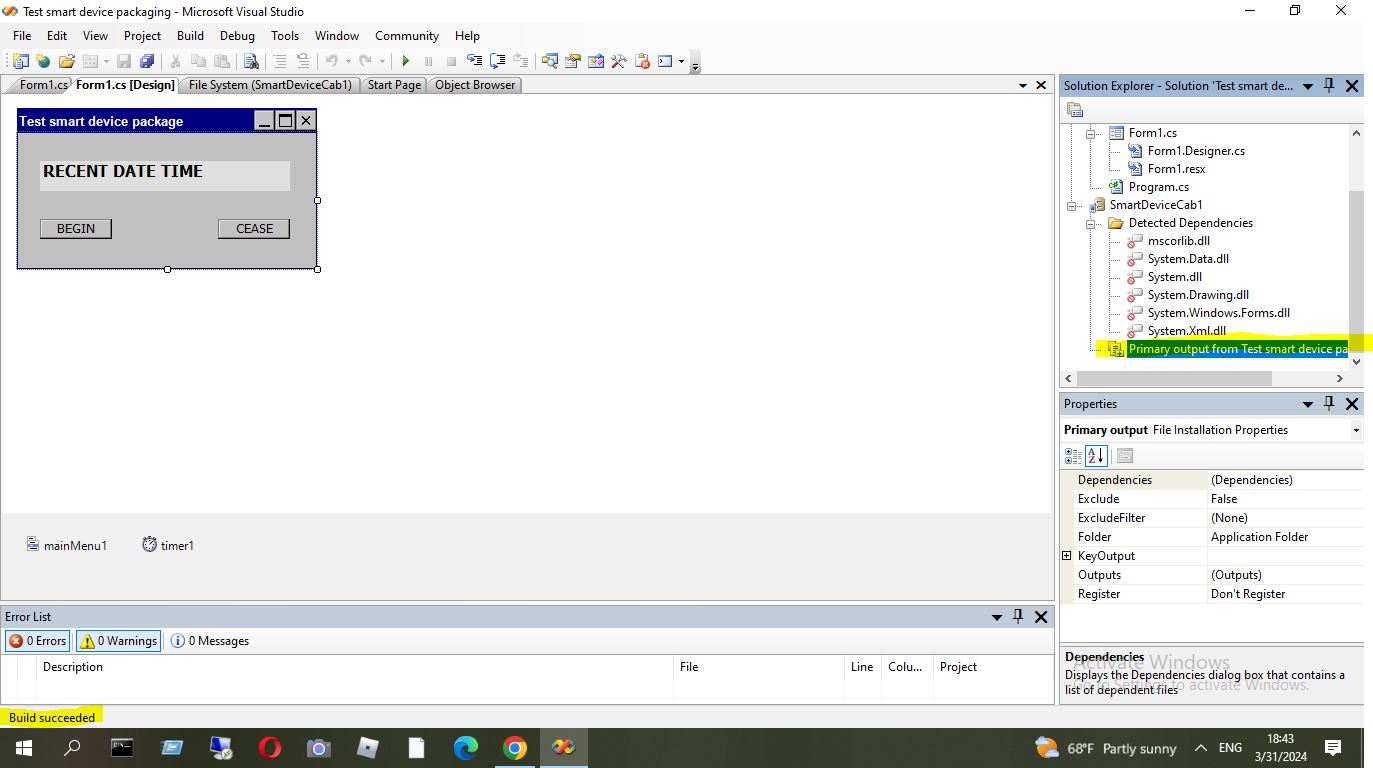The image size is (1373, 768).
Task: Click the Solution Explorer toolbar icon
Action: [x=550, y=61]
